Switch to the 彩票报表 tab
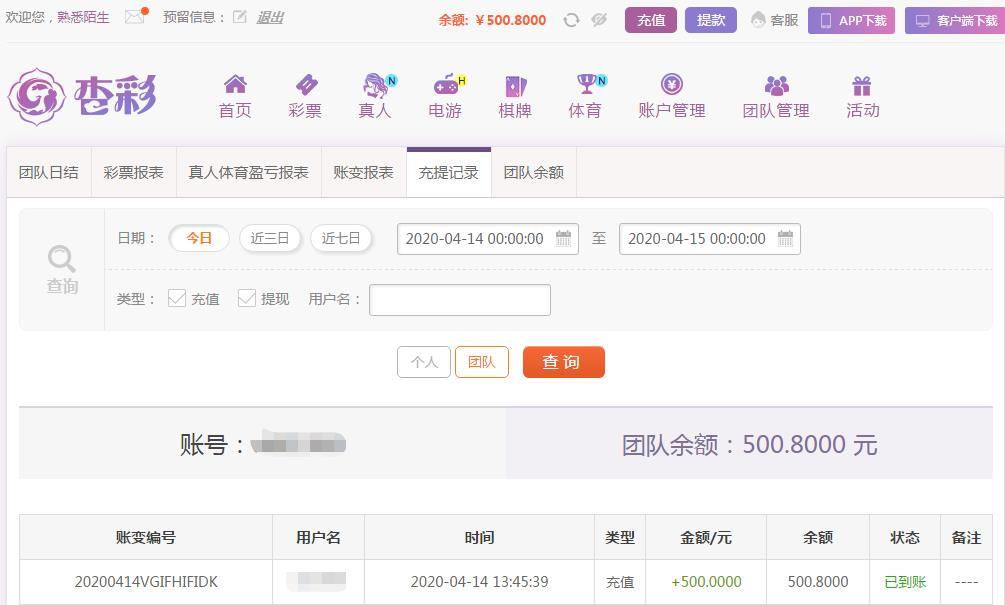This screenshot has height=605, width=1005. click(x=133, y=172)
